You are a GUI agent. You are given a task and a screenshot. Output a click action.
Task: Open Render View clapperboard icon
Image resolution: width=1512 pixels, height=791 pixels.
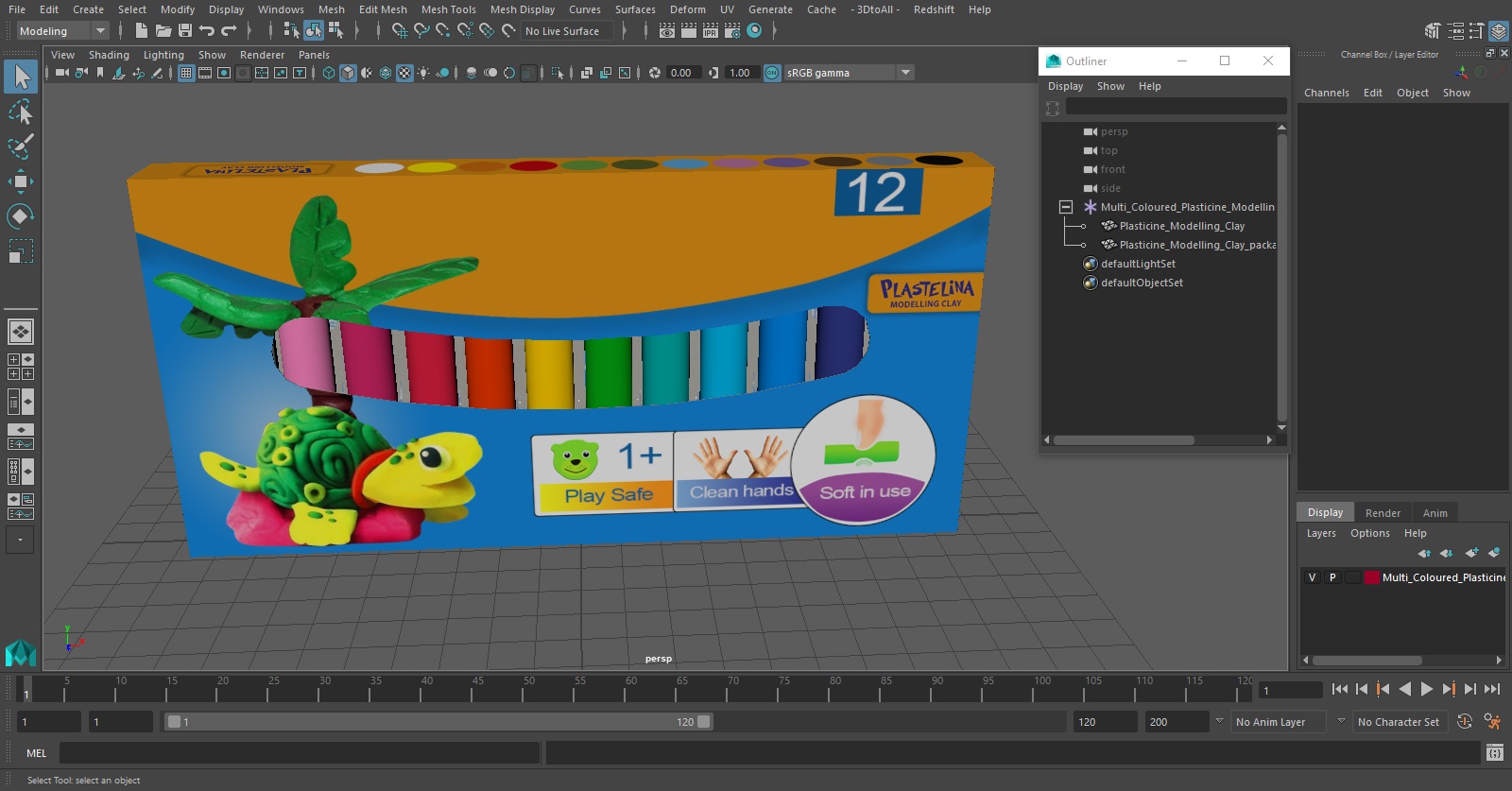pos(667,31)
